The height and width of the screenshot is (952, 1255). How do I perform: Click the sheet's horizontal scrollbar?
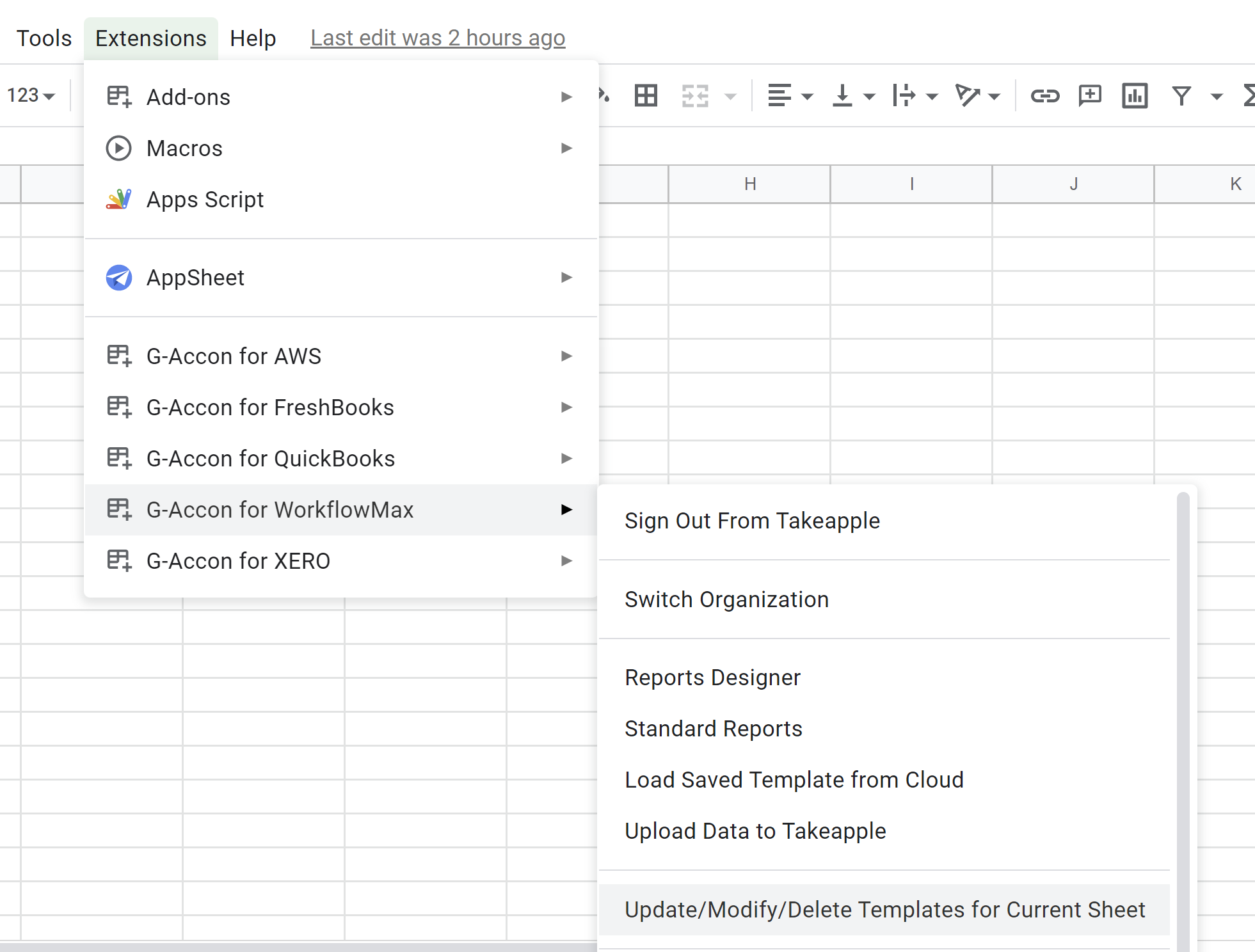[298, 947]
